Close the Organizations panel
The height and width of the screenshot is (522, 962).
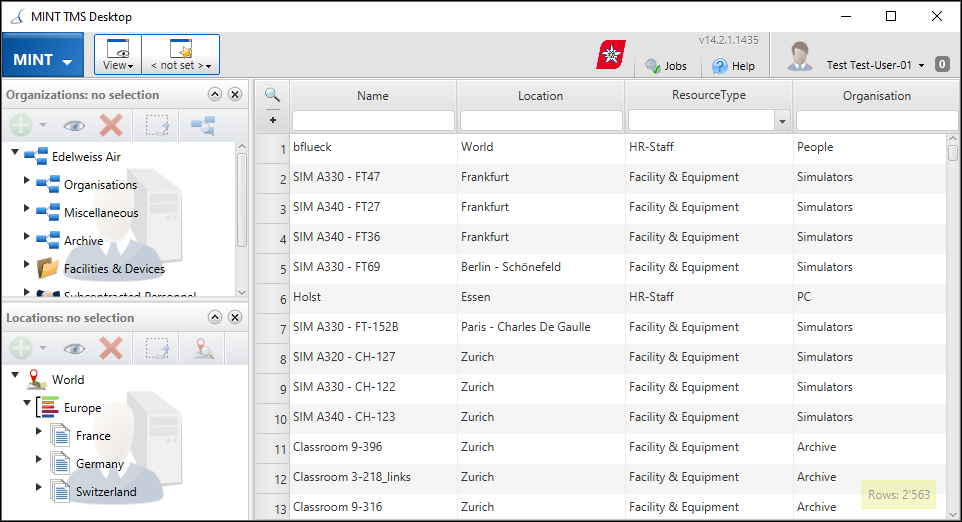tap(235, 94)
